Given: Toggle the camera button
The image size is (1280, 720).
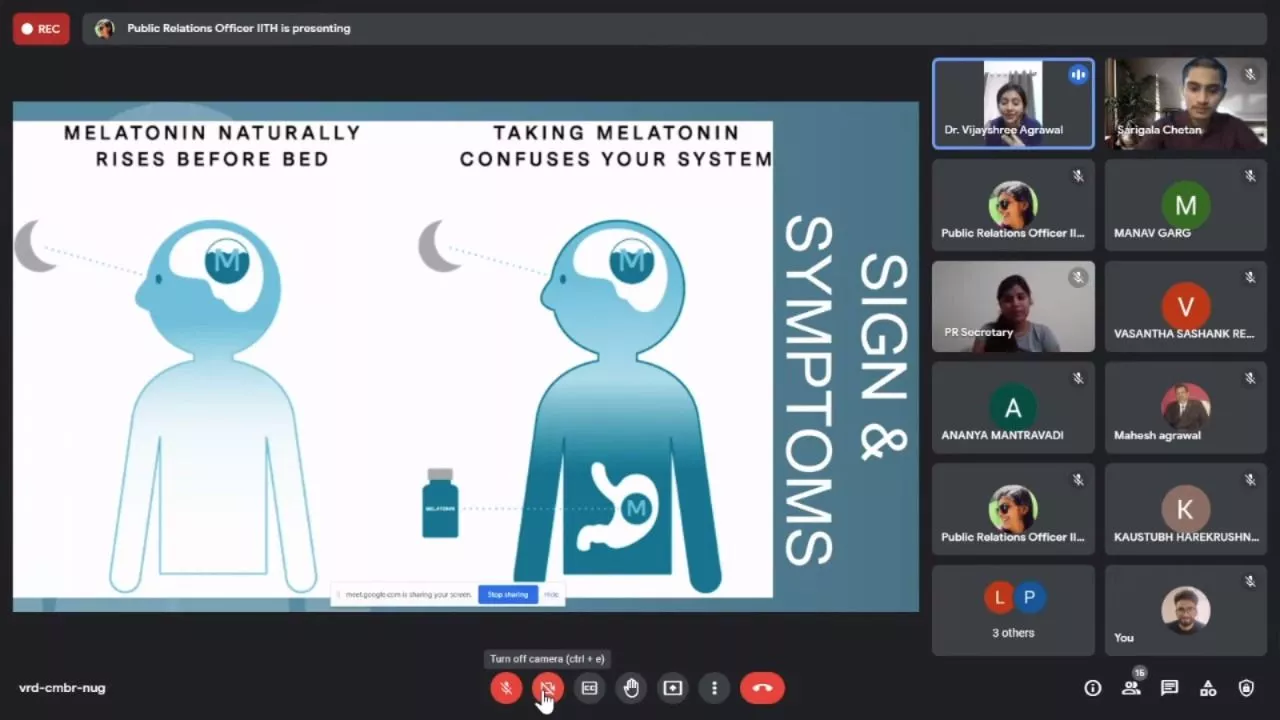Looking at the screenshot, I should [x=547, y=688].
